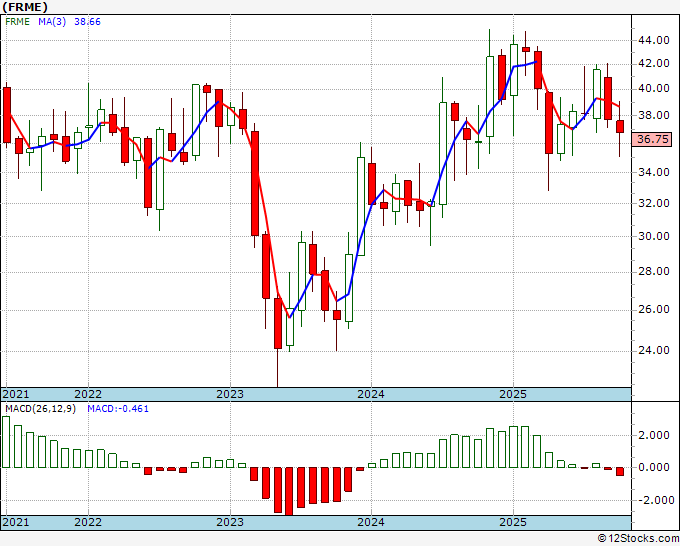Viewport: 680px width, 546px height.
Task: Select 2023 on the MACD panel time axis
Action: (x=230, y=522)
